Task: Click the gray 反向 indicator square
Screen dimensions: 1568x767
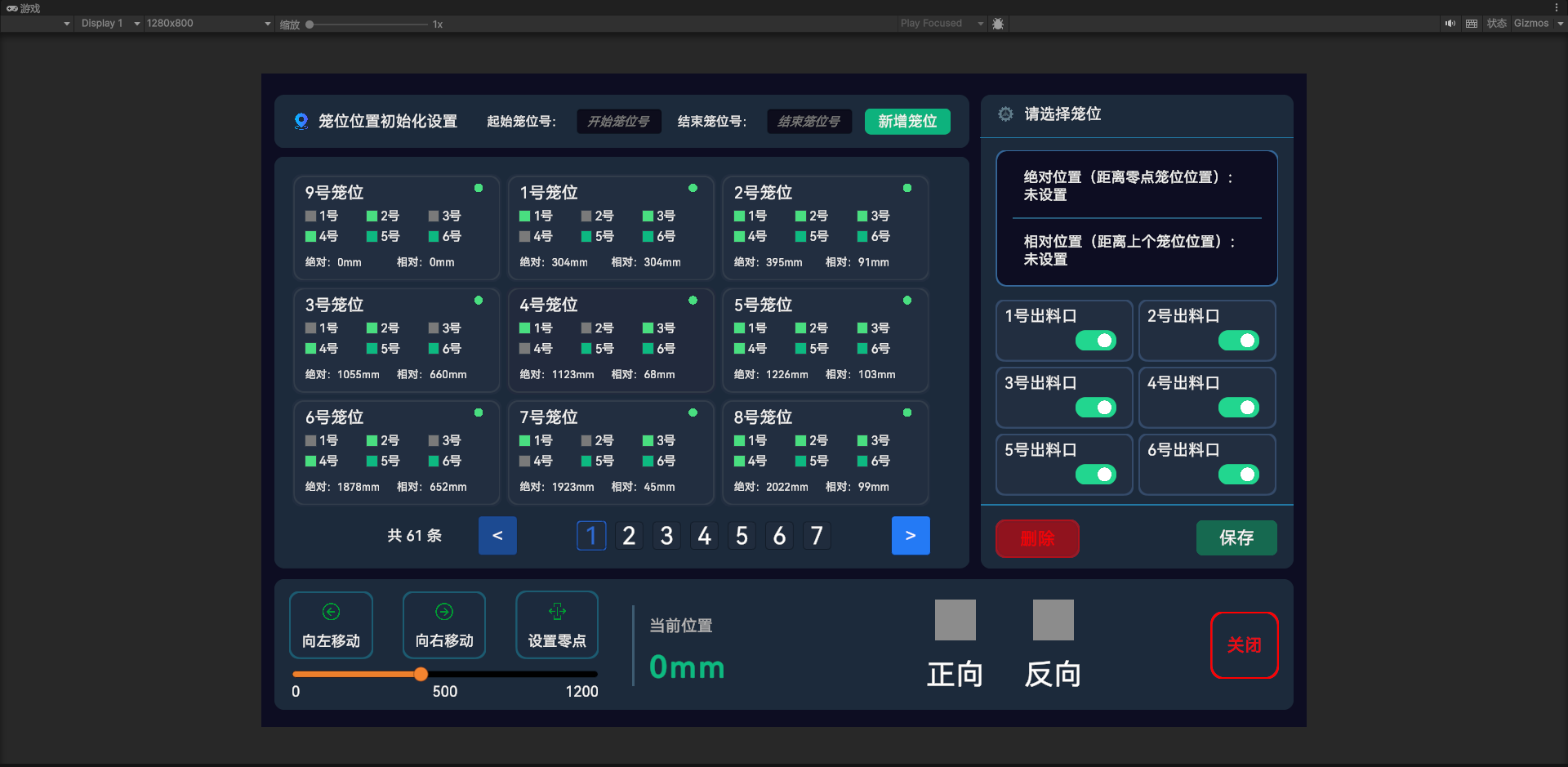Action: (x=1053, y=620)
